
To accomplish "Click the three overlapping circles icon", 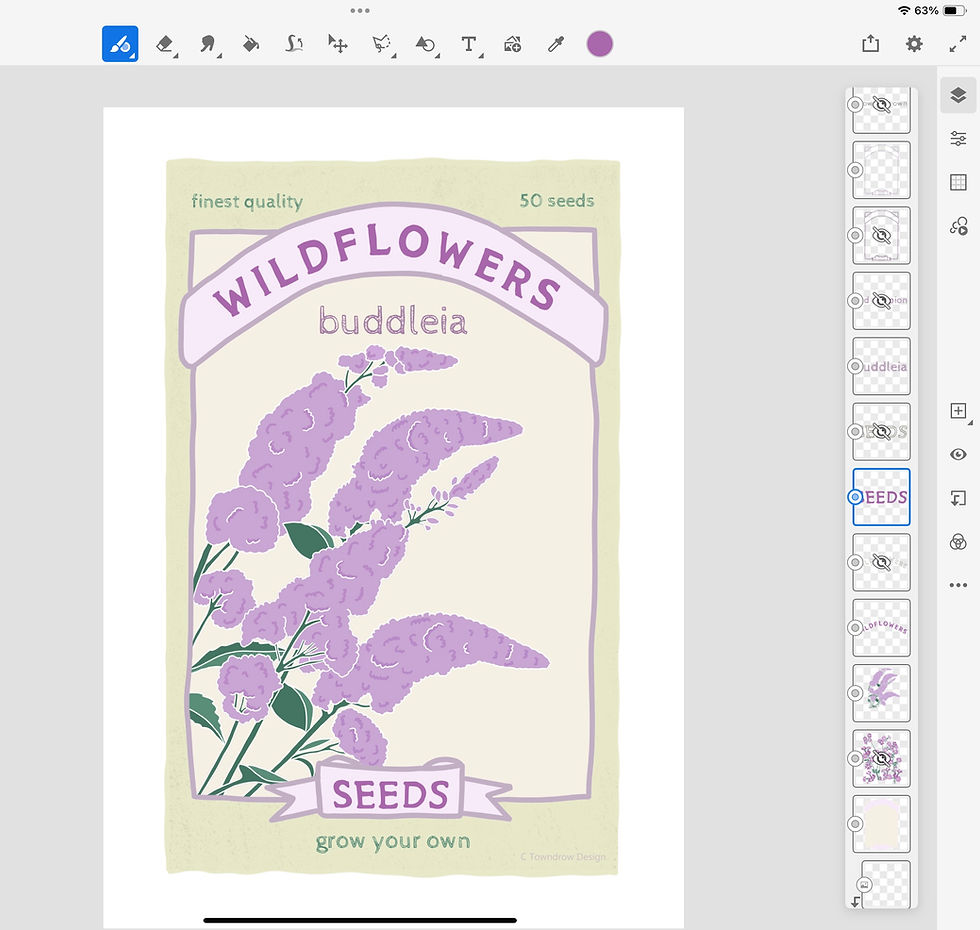I will point(958,542).
